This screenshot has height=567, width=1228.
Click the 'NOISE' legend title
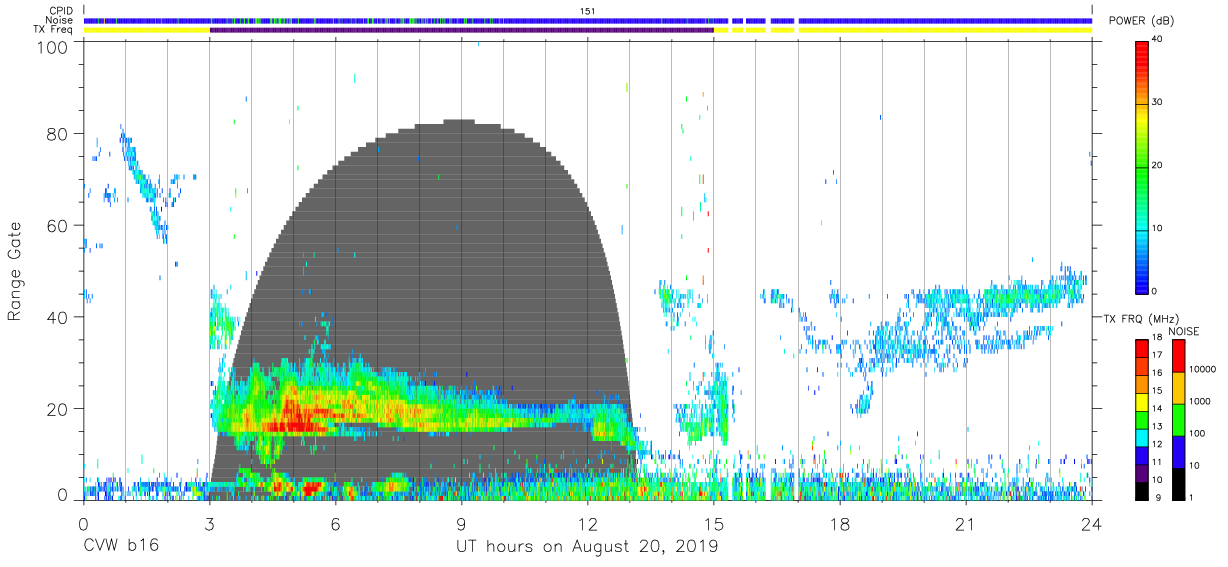1183,331
